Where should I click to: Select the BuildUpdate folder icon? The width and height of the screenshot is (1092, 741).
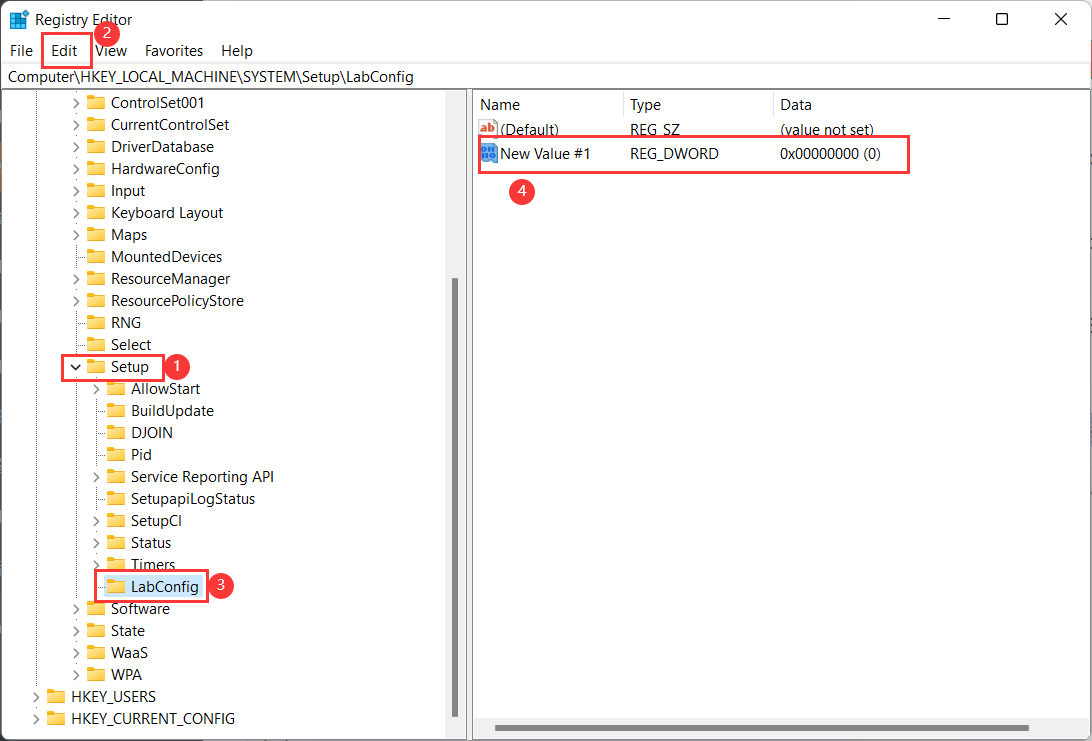click(116, 411)
